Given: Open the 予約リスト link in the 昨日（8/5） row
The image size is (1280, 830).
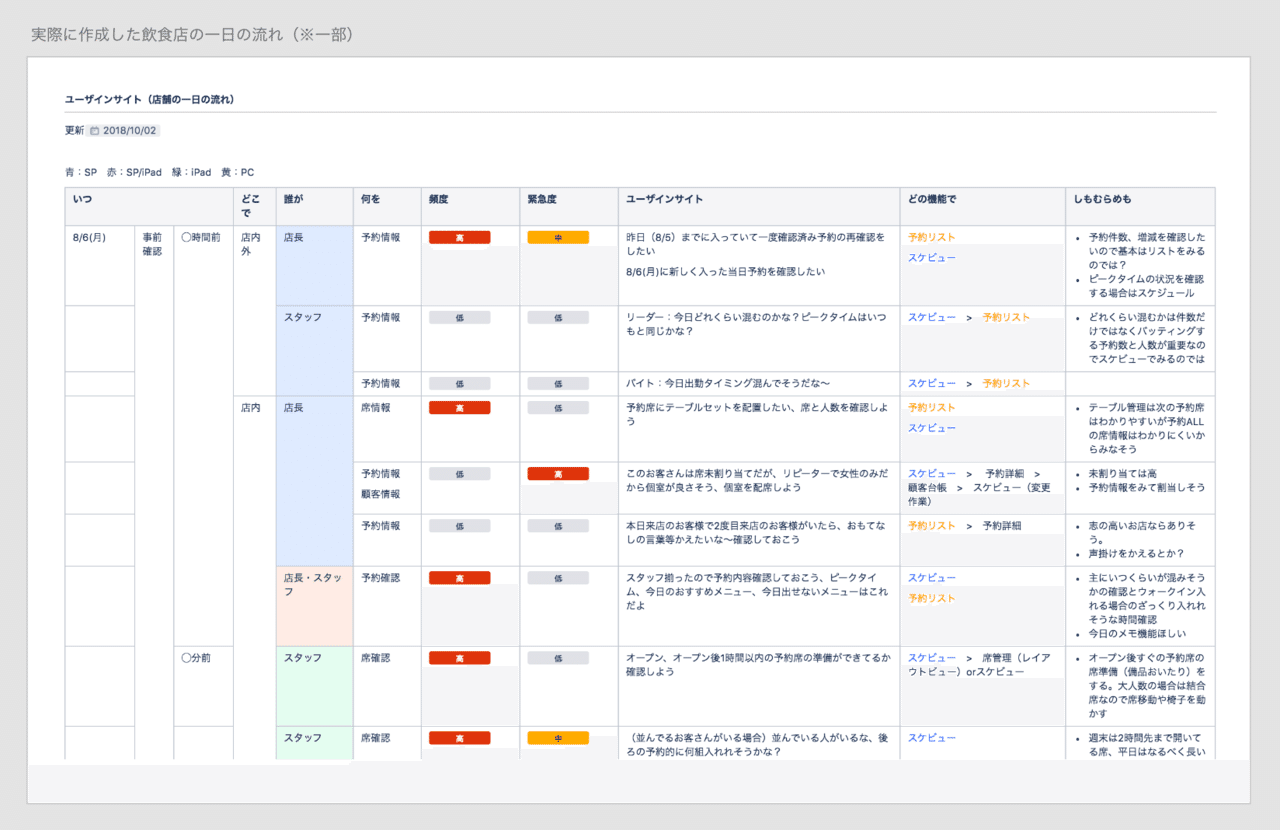Looking at the screenshot, I should pos(932,238).
